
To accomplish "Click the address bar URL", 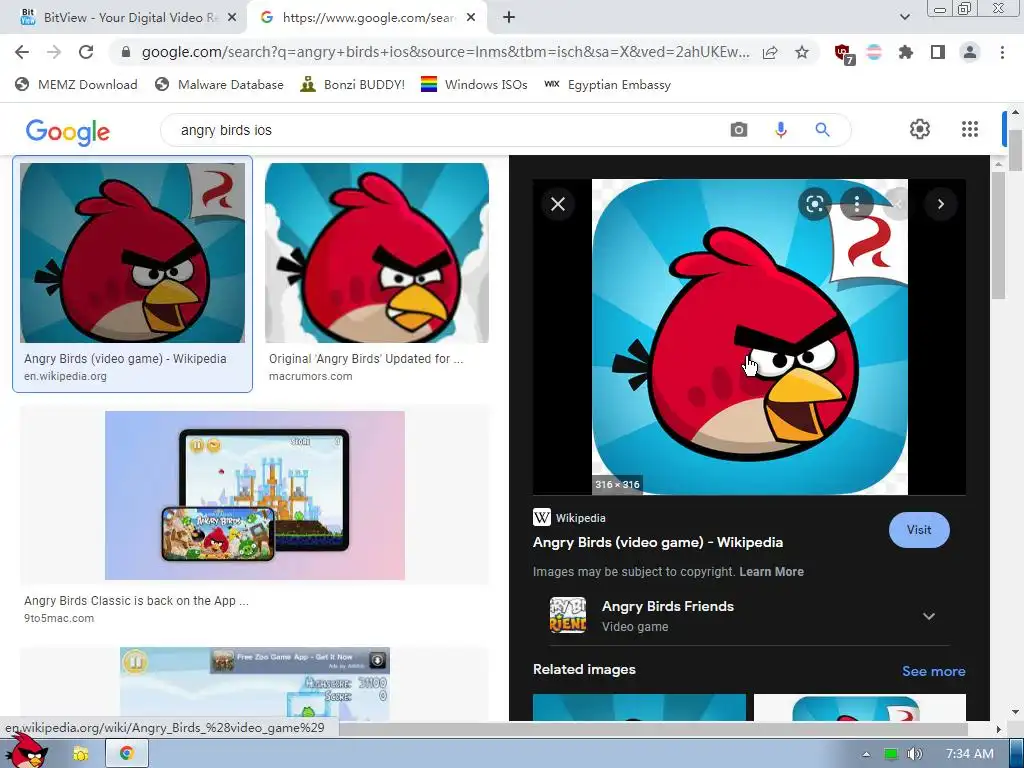I will click(445, 52).
